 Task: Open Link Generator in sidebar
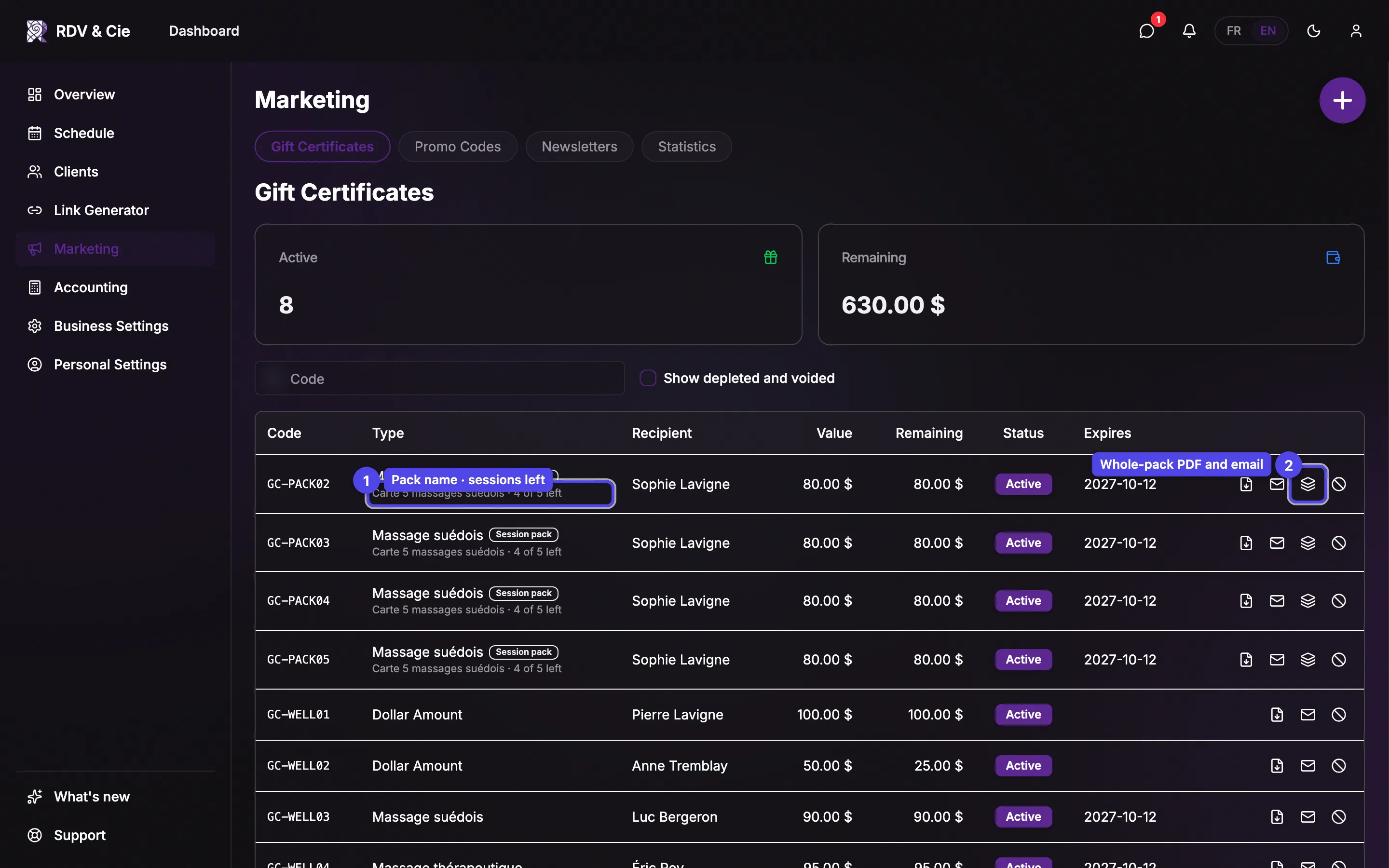click(x=115, y=210)
